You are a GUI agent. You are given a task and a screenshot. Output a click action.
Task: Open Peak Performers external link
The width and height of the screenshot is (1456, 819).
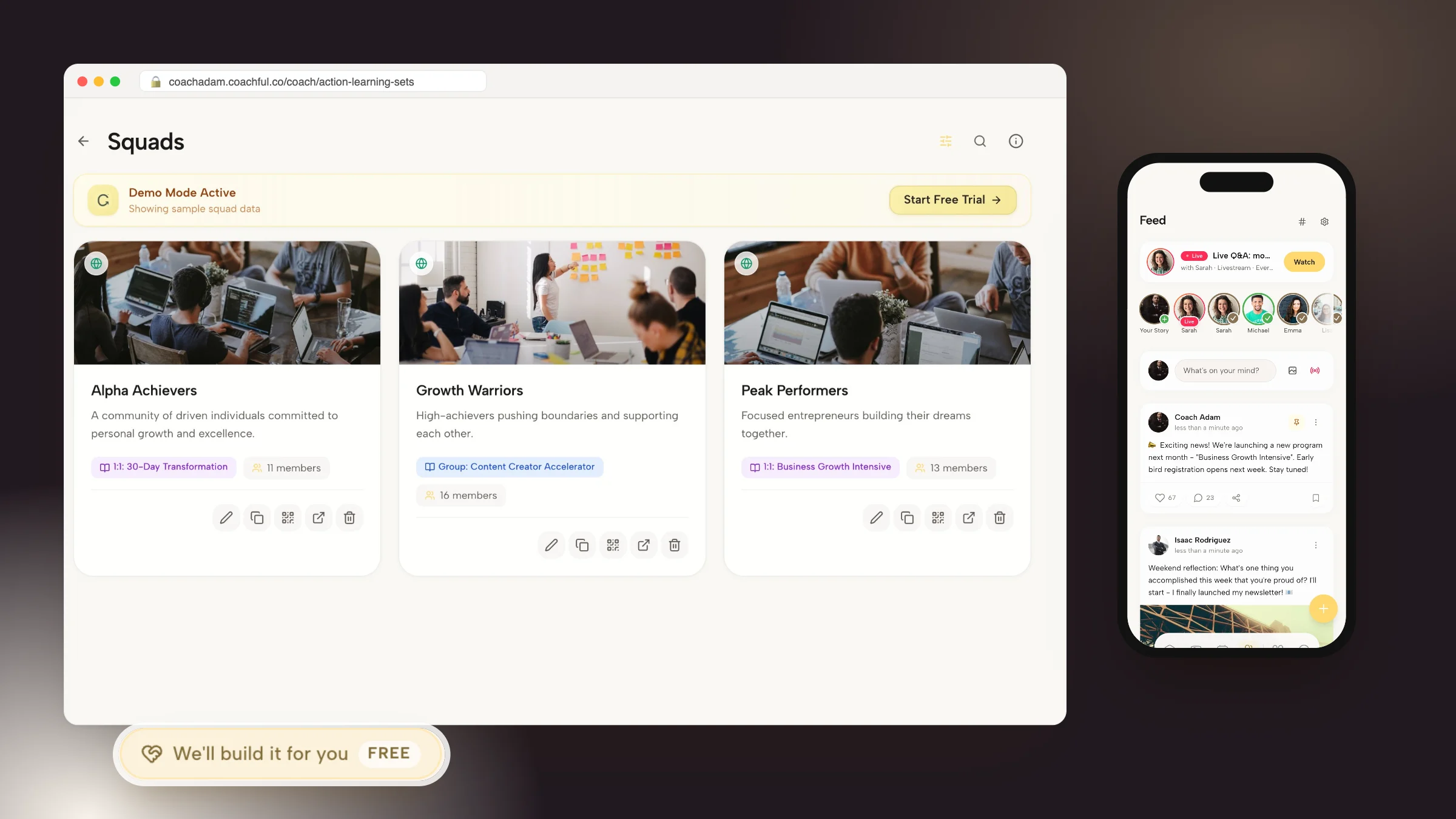[969, 517]
